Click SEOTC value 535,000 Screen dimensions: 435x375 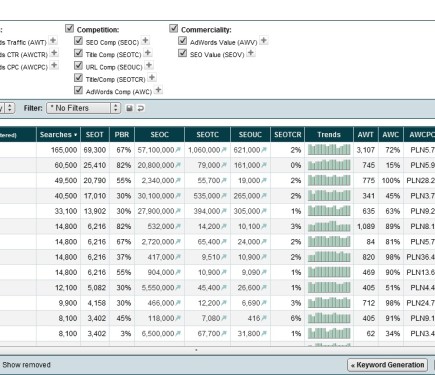click(207, 196)
